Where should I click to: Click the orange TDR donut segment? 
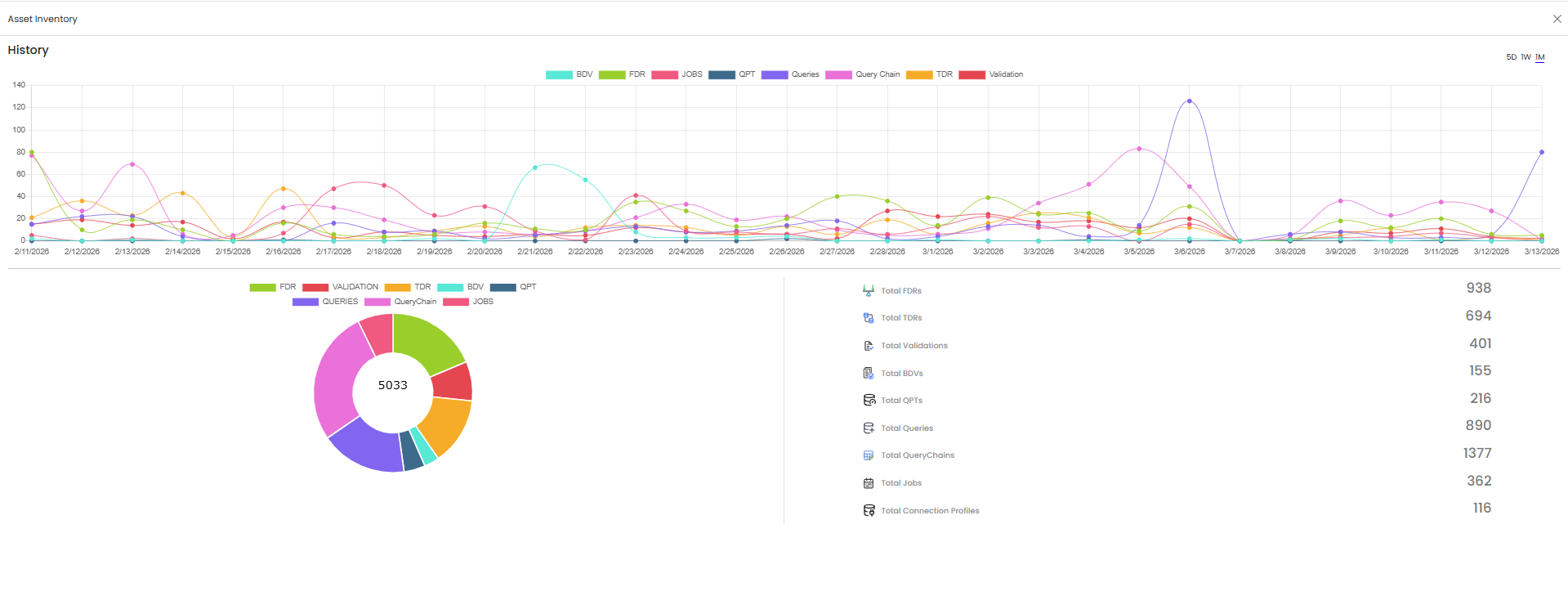(x=448, y=425)
